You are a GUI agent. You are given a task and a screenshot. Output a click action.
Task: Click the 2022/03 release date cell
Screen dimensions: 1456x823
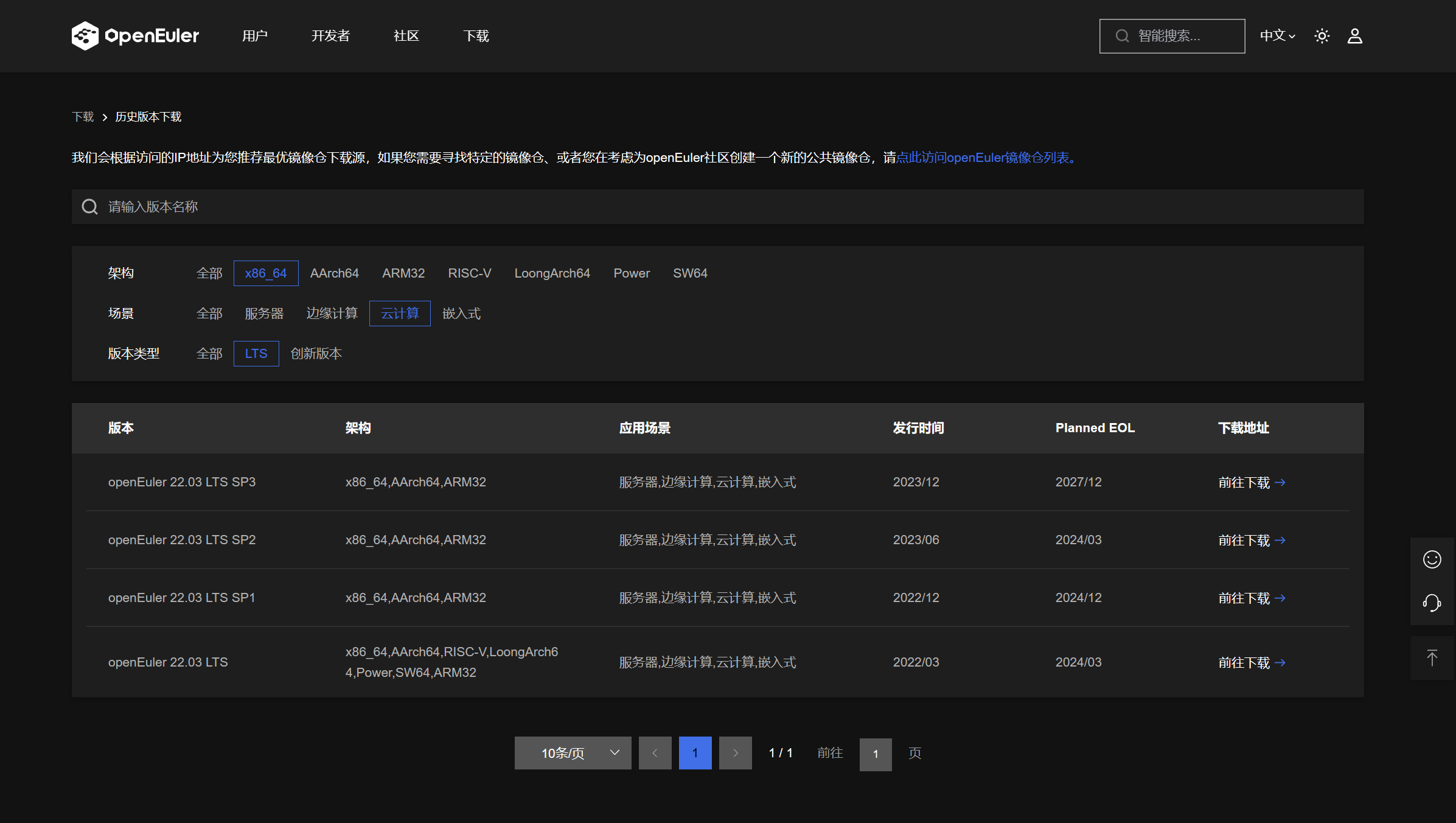click(916, 662)
